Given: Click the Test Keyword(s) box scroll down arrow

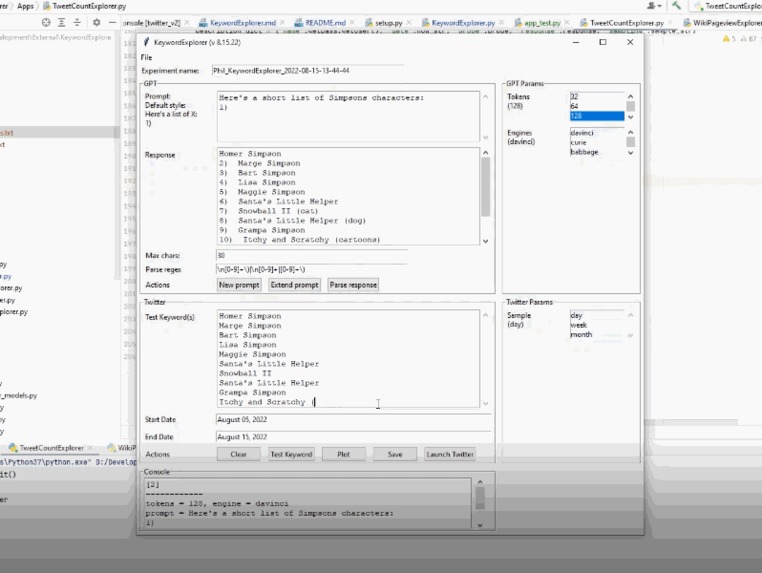Looking at the screenshot, I should point(485,403).
